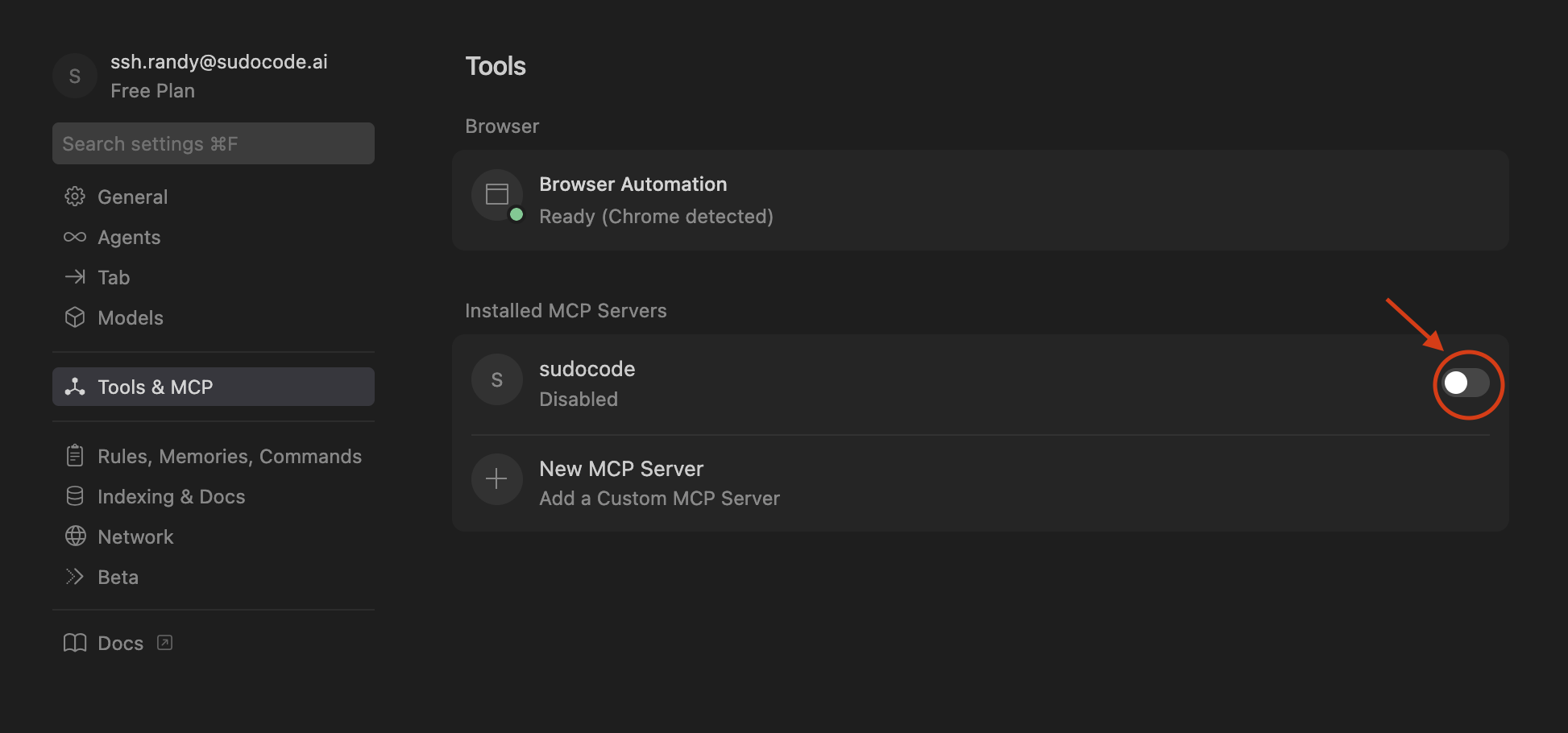Click New MCP Server to add one

(620, 469)
